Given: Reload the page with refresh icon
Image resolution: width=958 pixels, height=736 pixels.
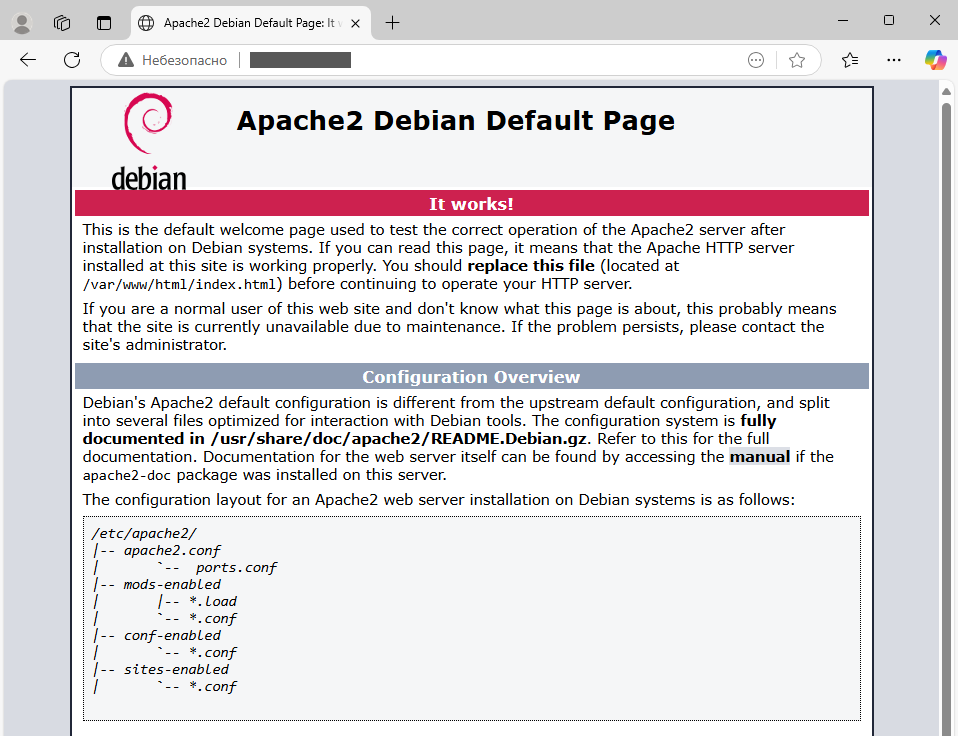Looking at the screenshot, I should click(72, 60).
